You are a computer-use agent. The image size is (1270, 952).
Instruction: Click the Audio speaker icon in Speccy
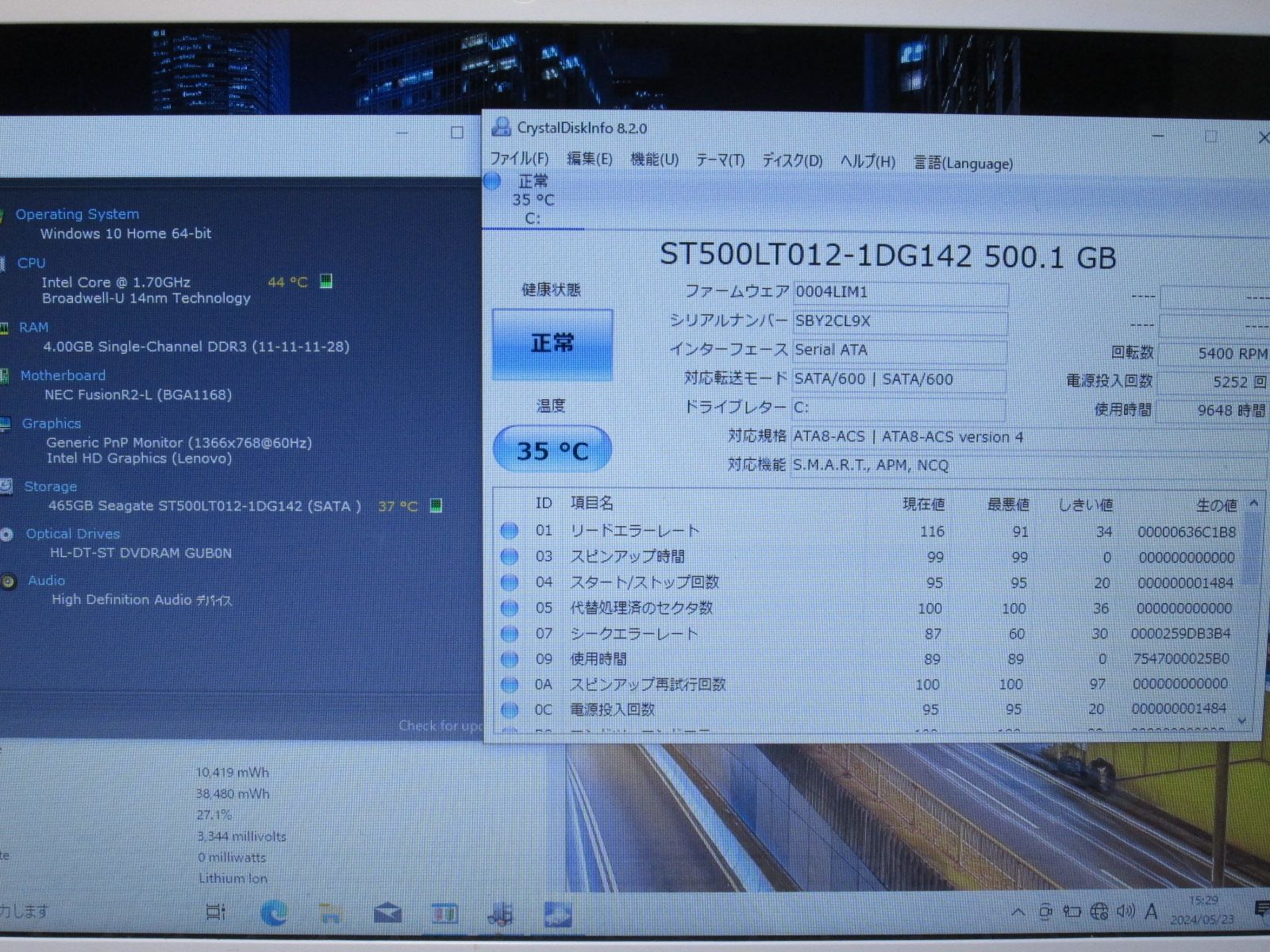8,582
